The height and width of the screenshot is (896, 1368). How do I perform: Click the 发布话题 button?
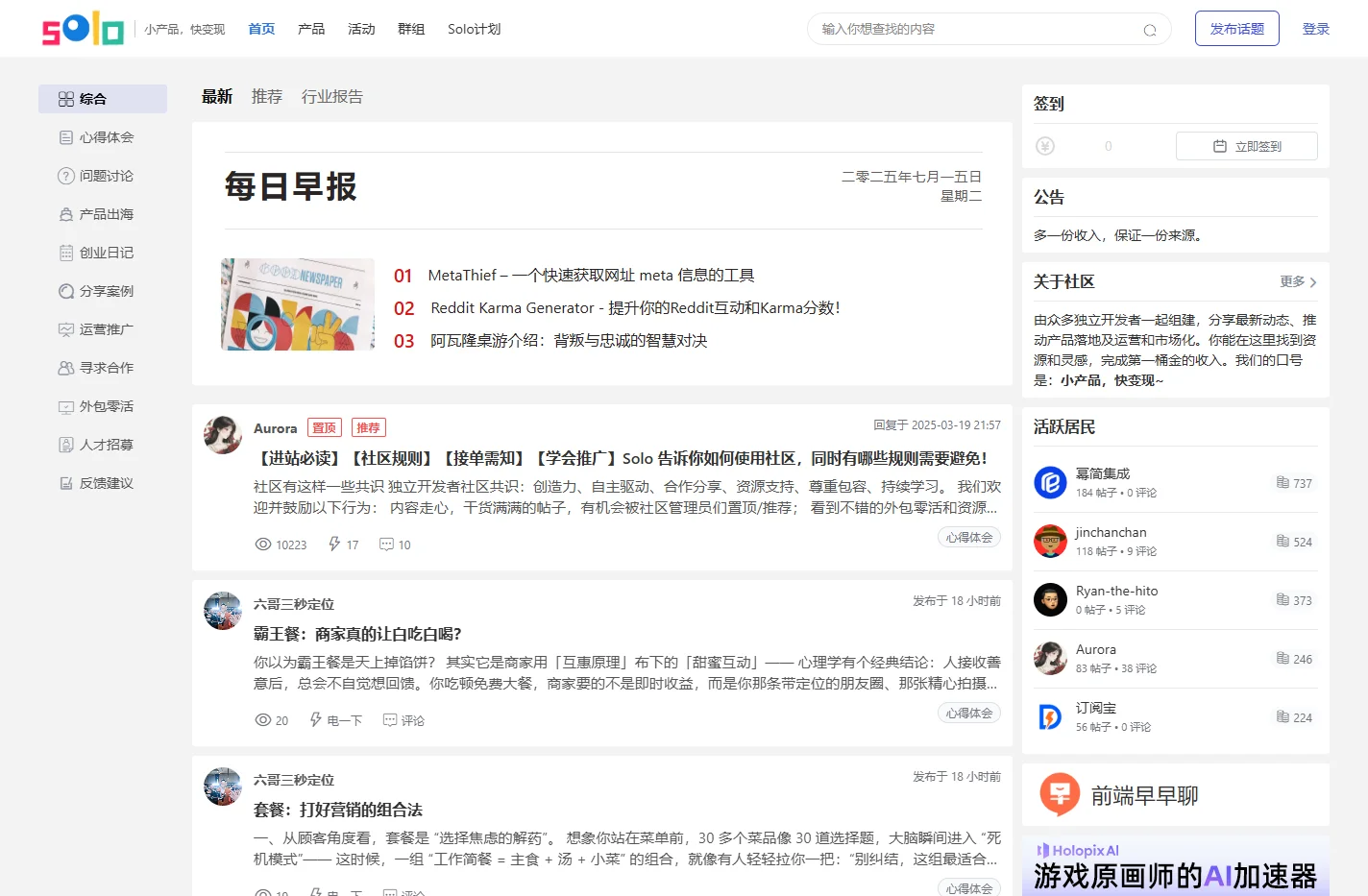point(1237,29)
